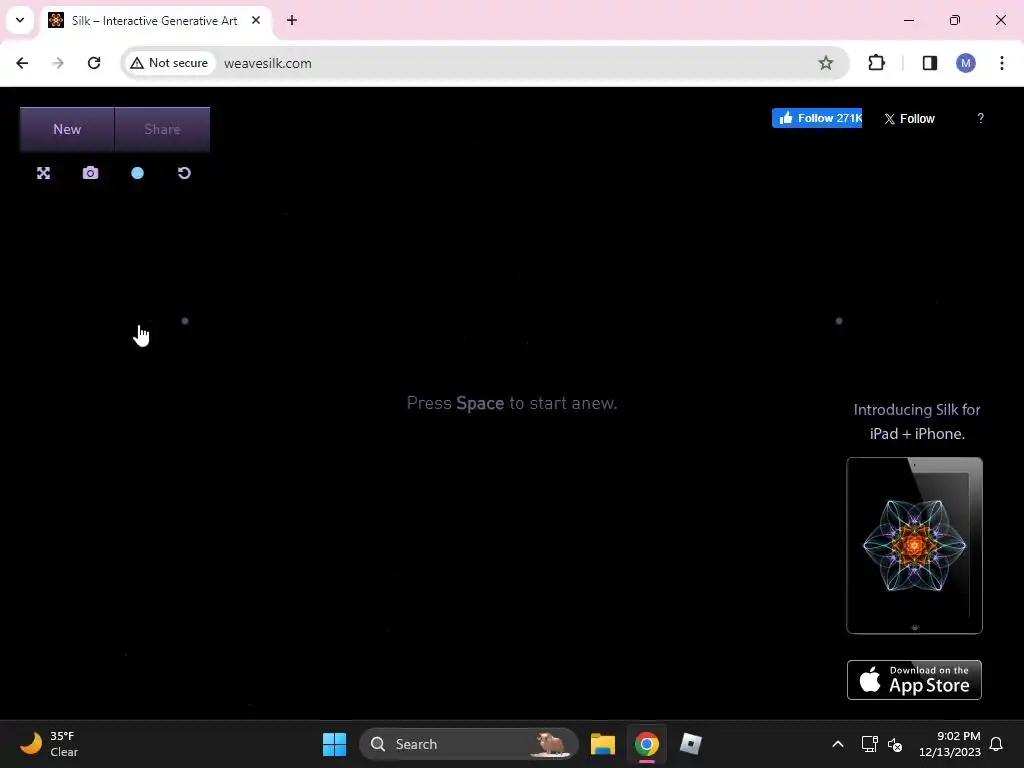
Task: Reload the weavesilk.com page
Action: (x=94, y=63)
